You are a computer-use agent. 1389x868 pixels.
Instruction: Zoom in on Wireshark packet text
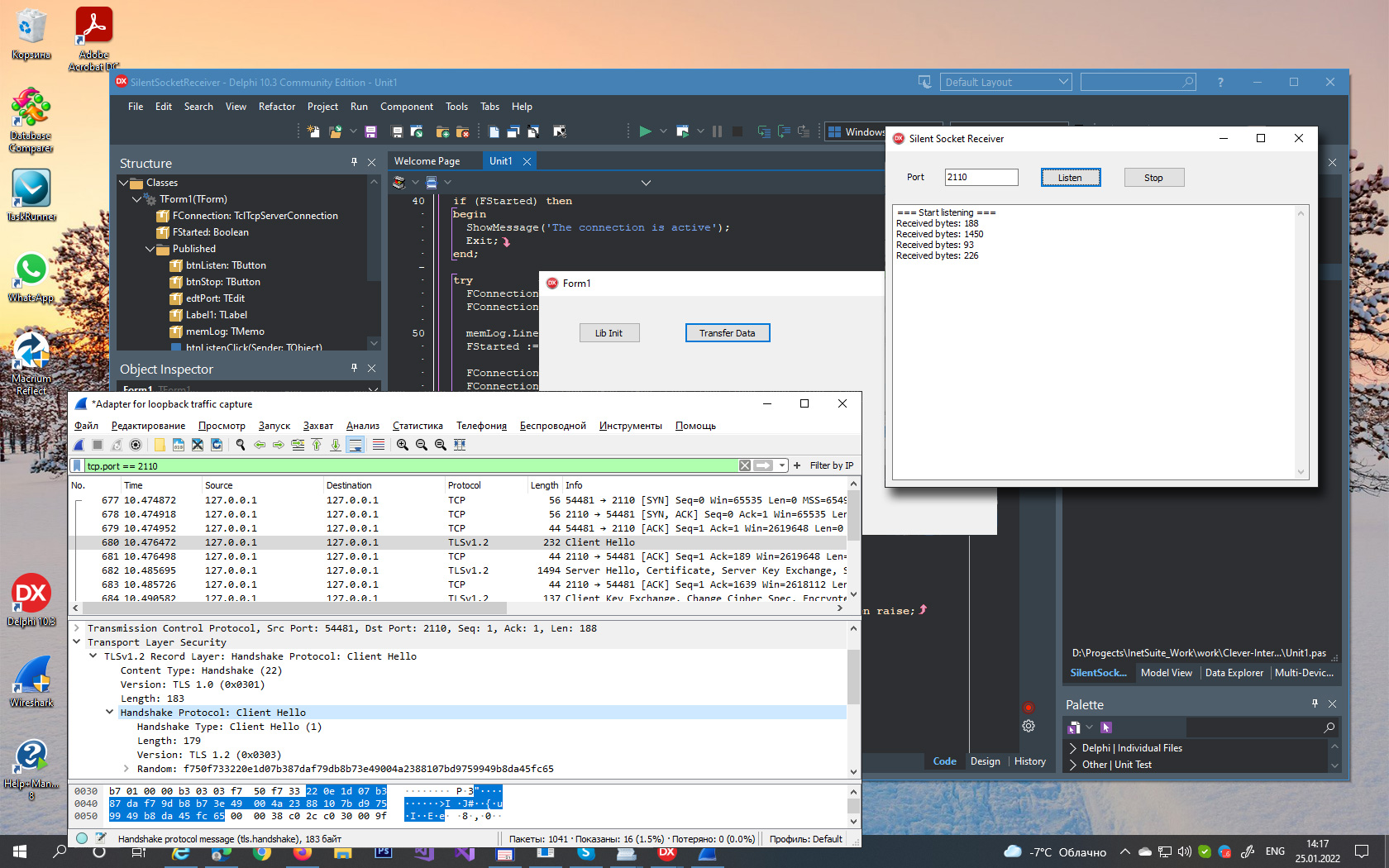pyautogui.click(x=403, y=445)
